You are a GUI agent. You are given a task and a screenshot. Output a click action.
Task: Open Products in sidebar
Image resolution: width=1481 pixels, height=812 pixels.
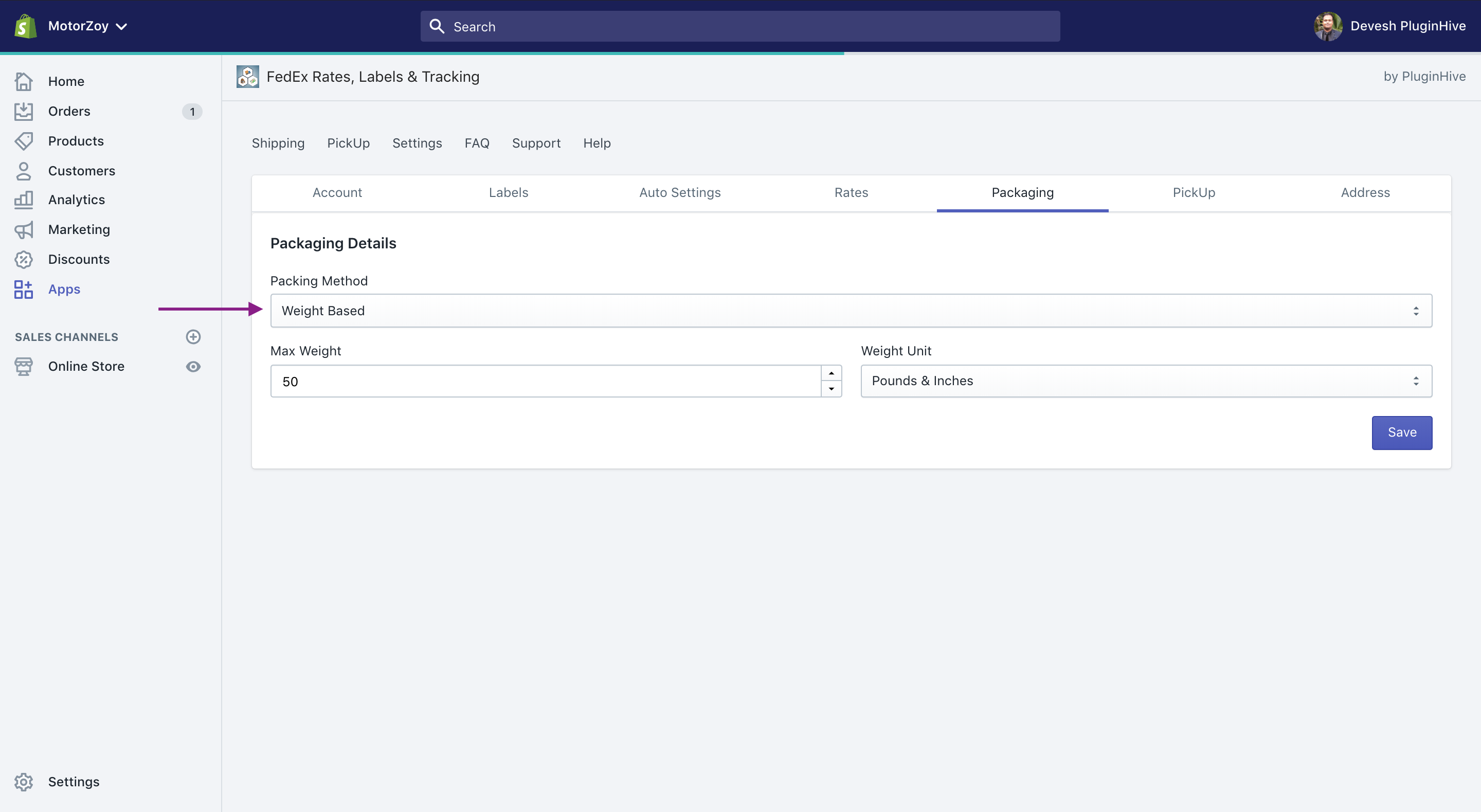click(76, 141)
